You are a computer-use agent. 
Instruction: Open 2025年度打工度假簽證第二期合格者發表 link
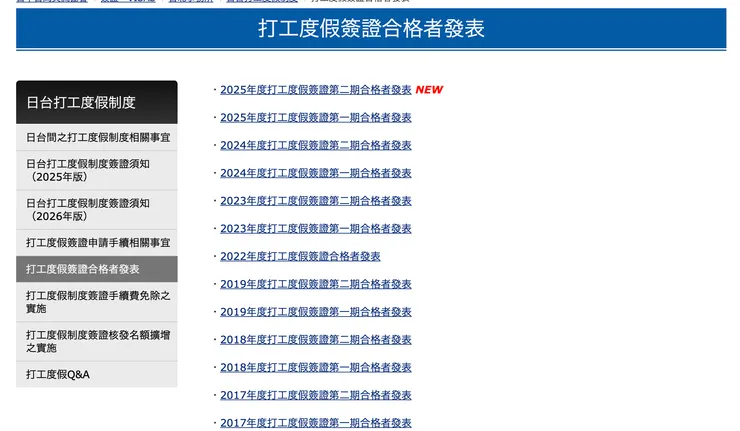point(316,90)
